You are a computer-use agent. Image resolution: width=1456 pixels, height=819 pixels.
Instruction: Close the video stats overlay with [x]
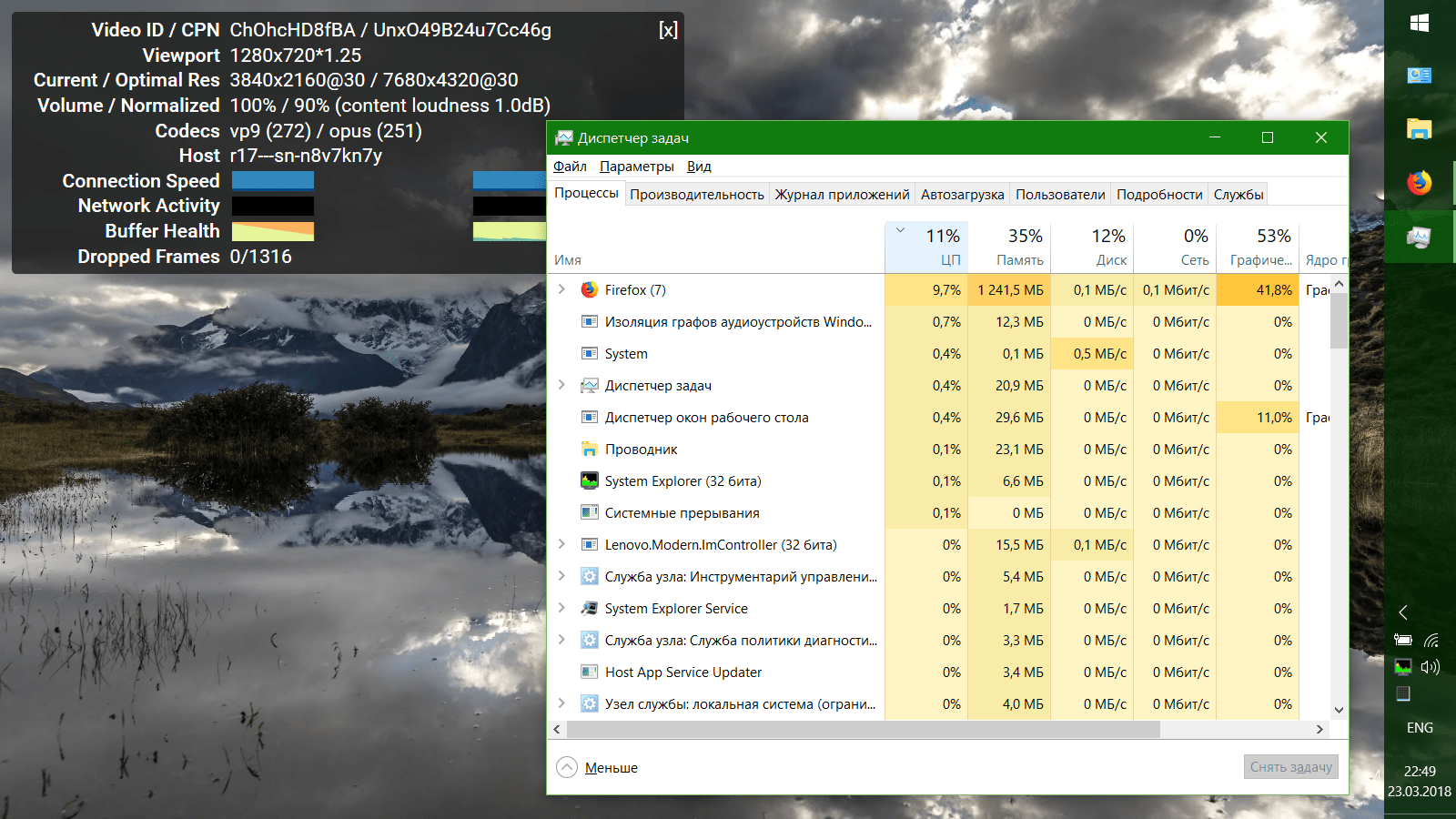point(668,30)
